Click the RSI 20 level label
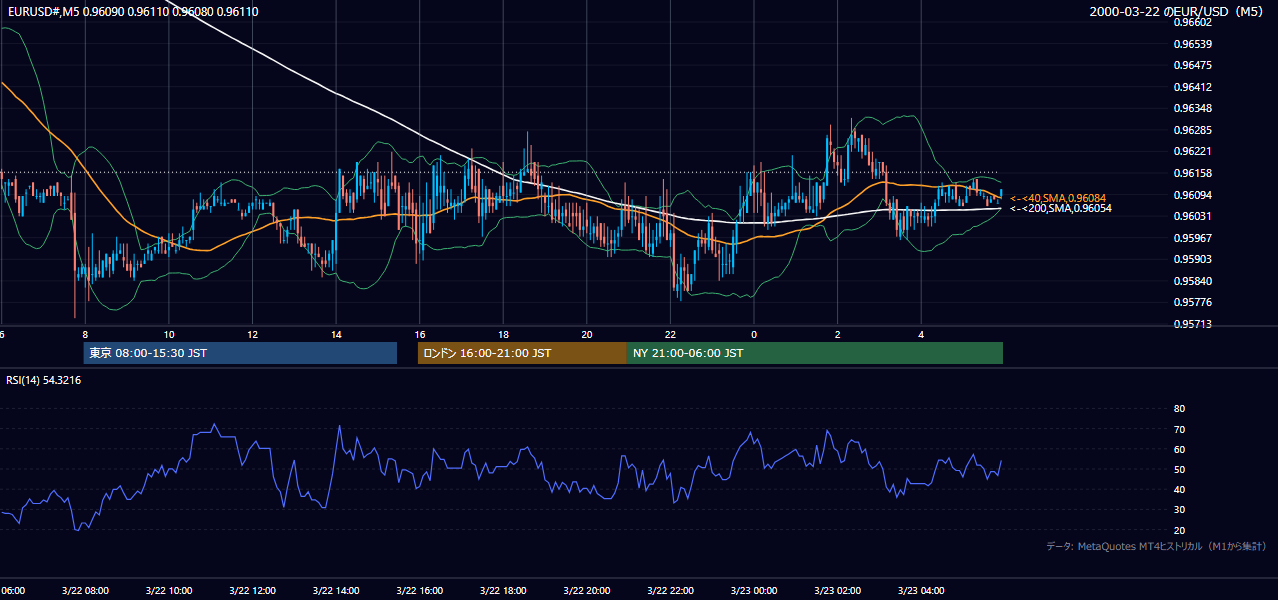The image size is (1278, 600). point(1179,530)
